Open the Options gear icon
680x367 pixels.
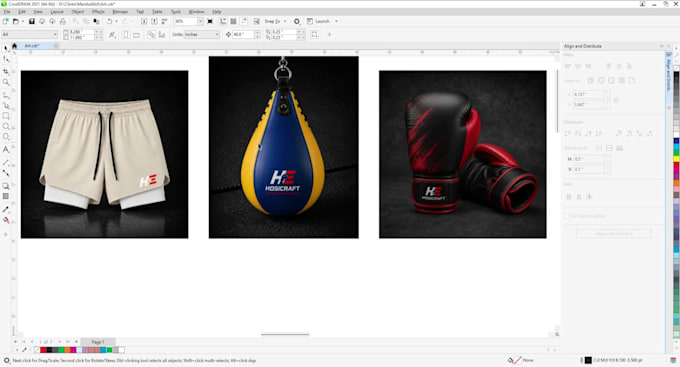coord(297,21)
